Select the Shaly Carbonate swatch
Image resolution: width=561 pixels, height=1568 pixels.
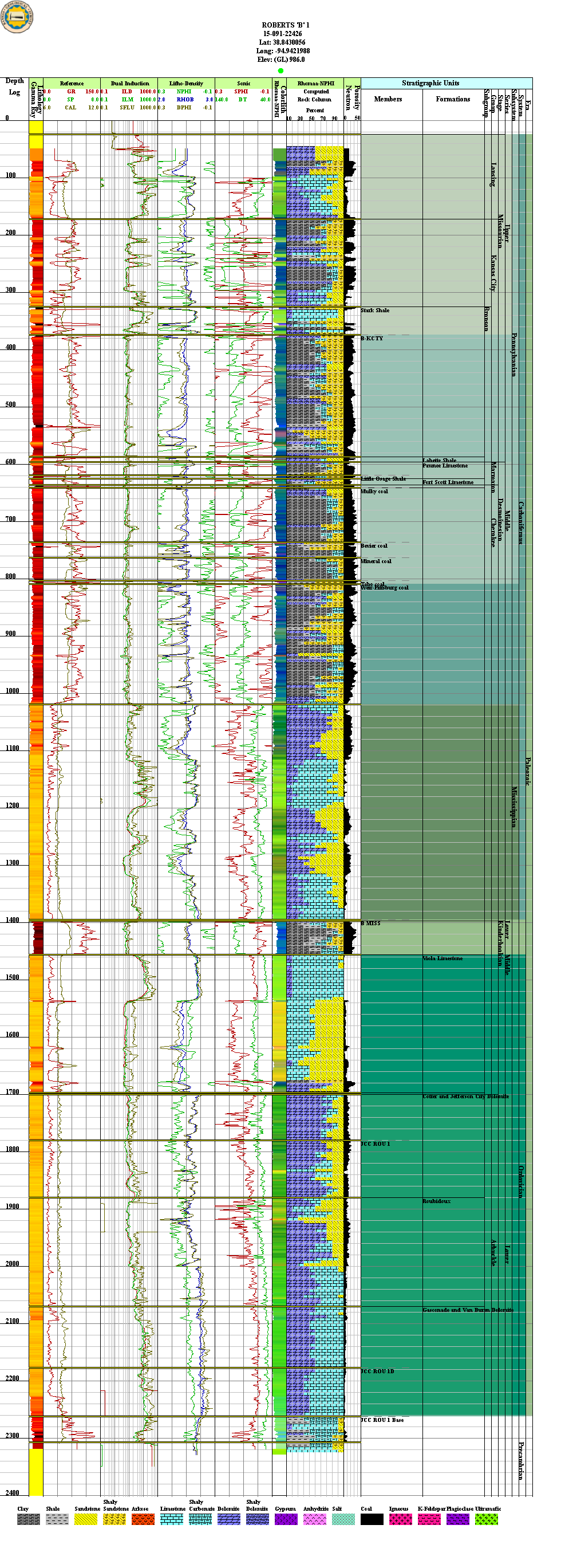click(x=200, y=1519)
